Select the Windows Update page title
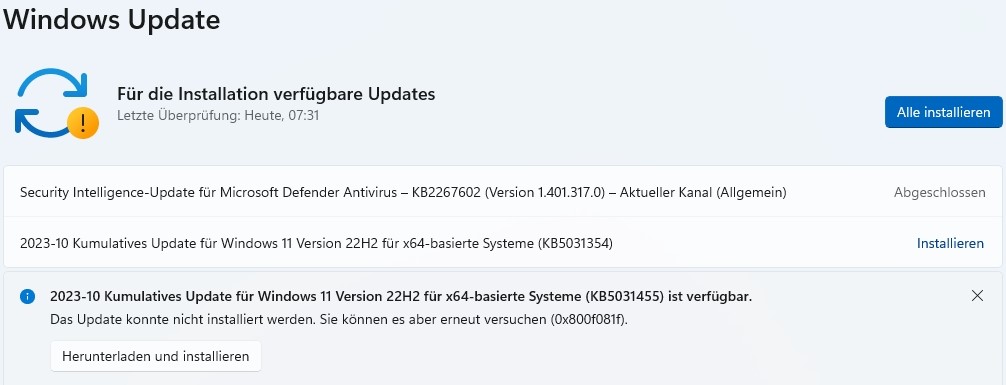Image resolution: width=1006 pixels, height=385 pixels. (x=112, y=20)
